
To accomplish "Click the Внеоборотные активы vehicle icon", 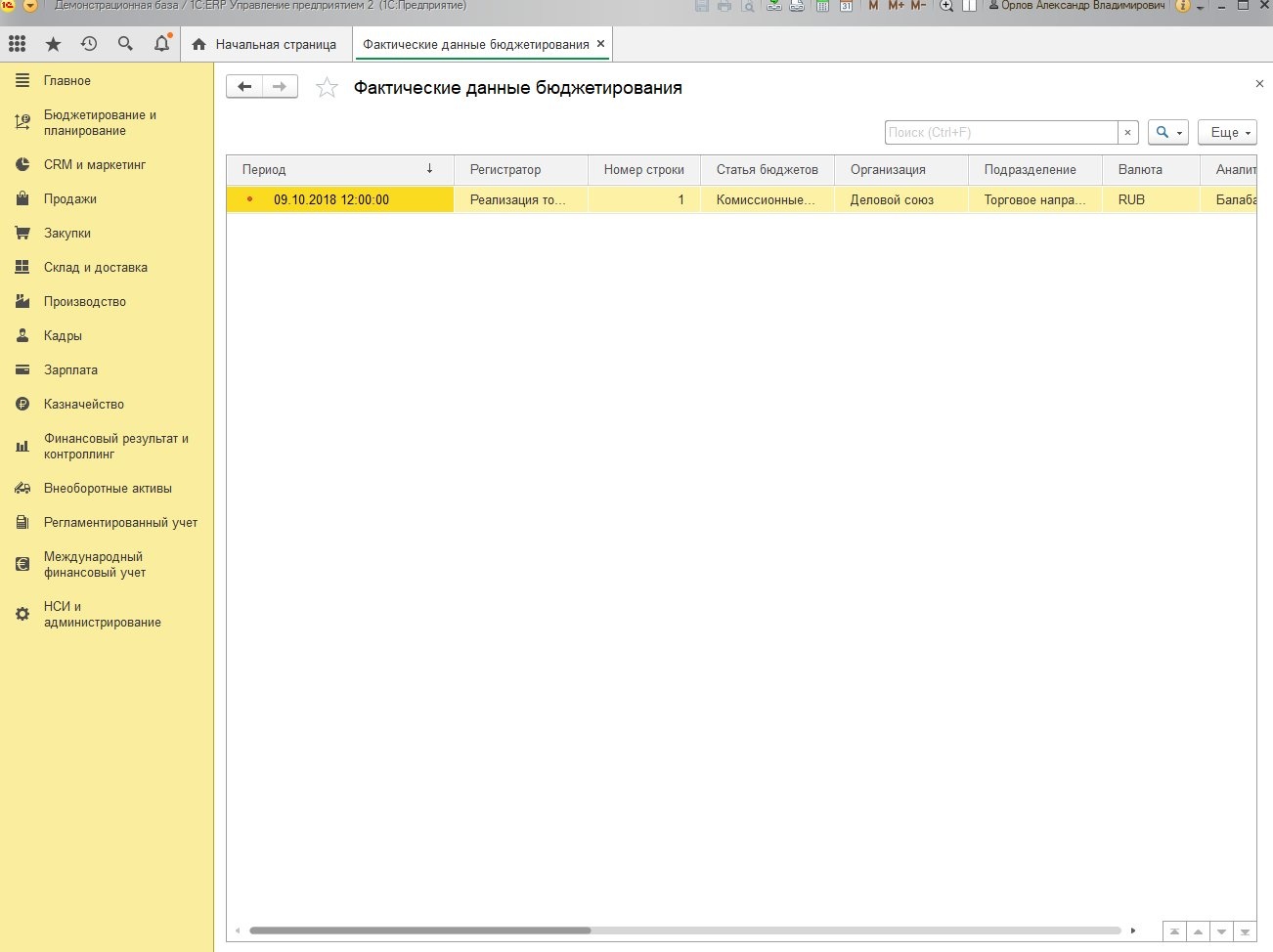I will 22,489.
